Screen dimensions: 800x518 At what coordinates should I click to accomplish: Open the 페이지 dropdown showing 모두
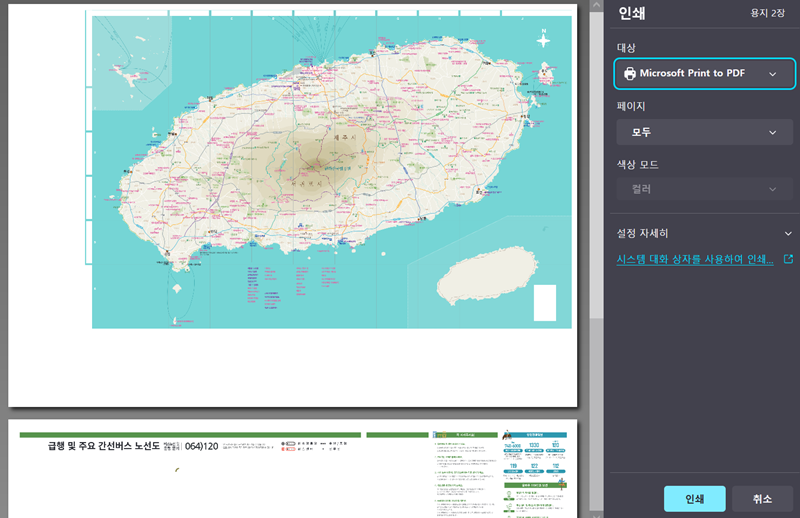point(704,132)
